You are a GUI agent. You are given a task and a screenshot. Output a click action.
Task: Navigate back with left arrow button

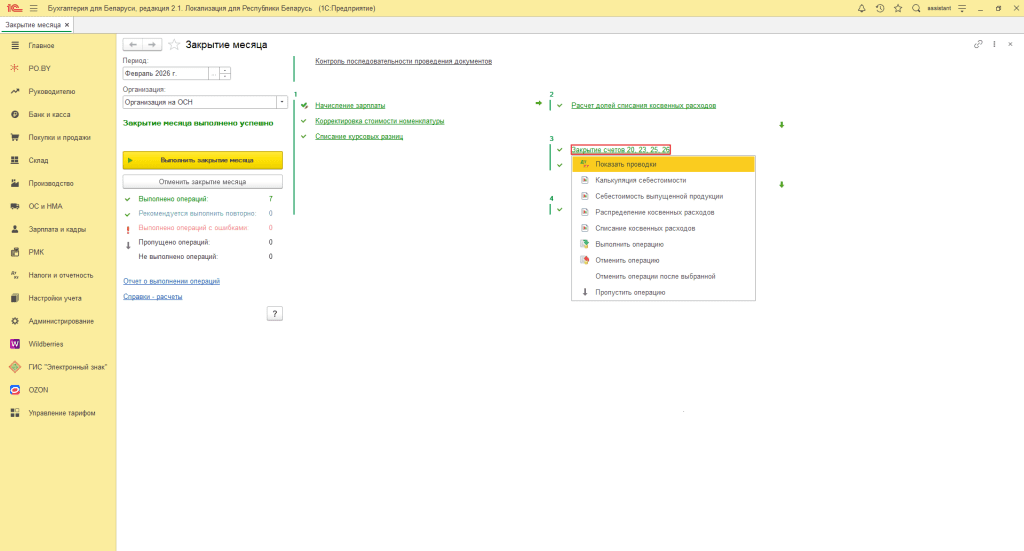coord(133,45)
